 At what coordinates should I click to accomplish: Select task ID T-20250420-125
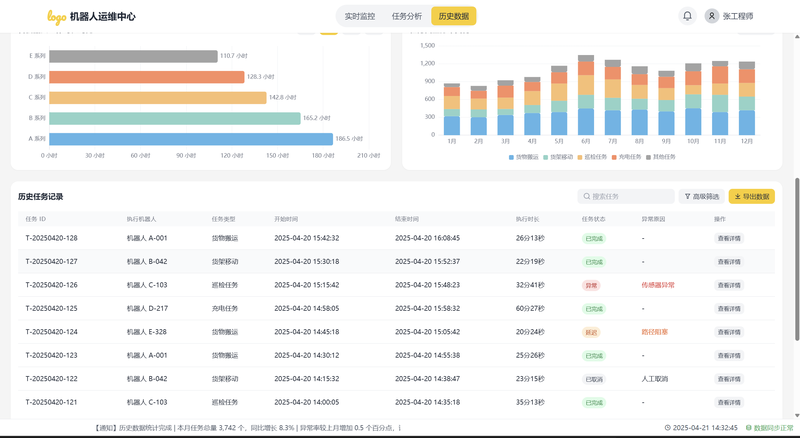52,309
